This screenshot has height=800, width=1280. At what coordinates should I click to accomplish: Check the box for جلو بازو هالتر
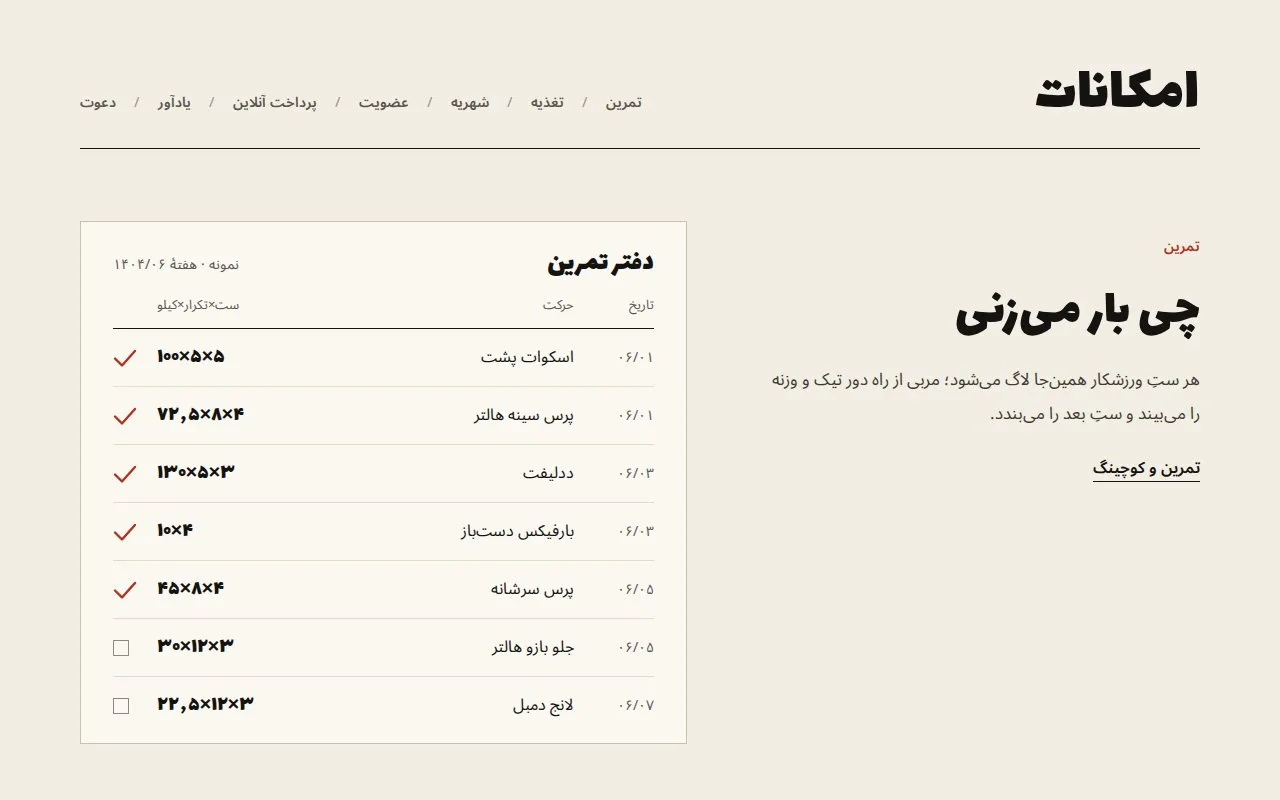tap(121, 648)
